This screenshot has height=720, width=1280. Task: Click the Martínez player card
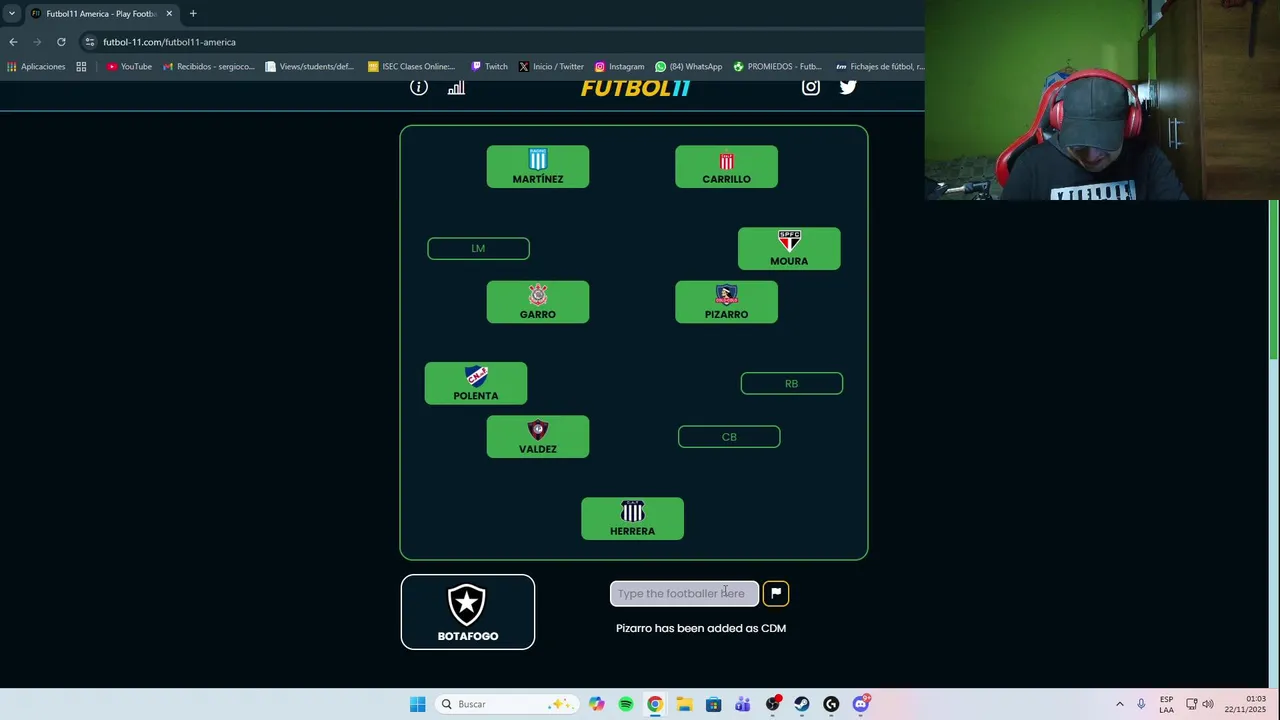pos(538,167)
